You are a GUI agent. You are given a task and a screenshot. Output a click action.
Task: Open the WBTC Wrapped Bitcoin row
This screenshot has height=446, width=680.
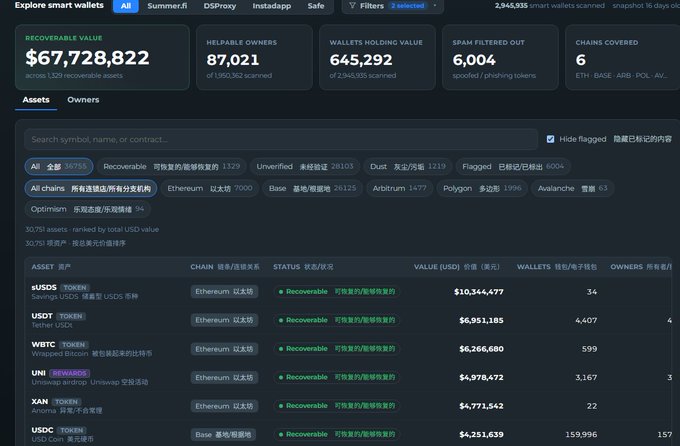(349, 349)
